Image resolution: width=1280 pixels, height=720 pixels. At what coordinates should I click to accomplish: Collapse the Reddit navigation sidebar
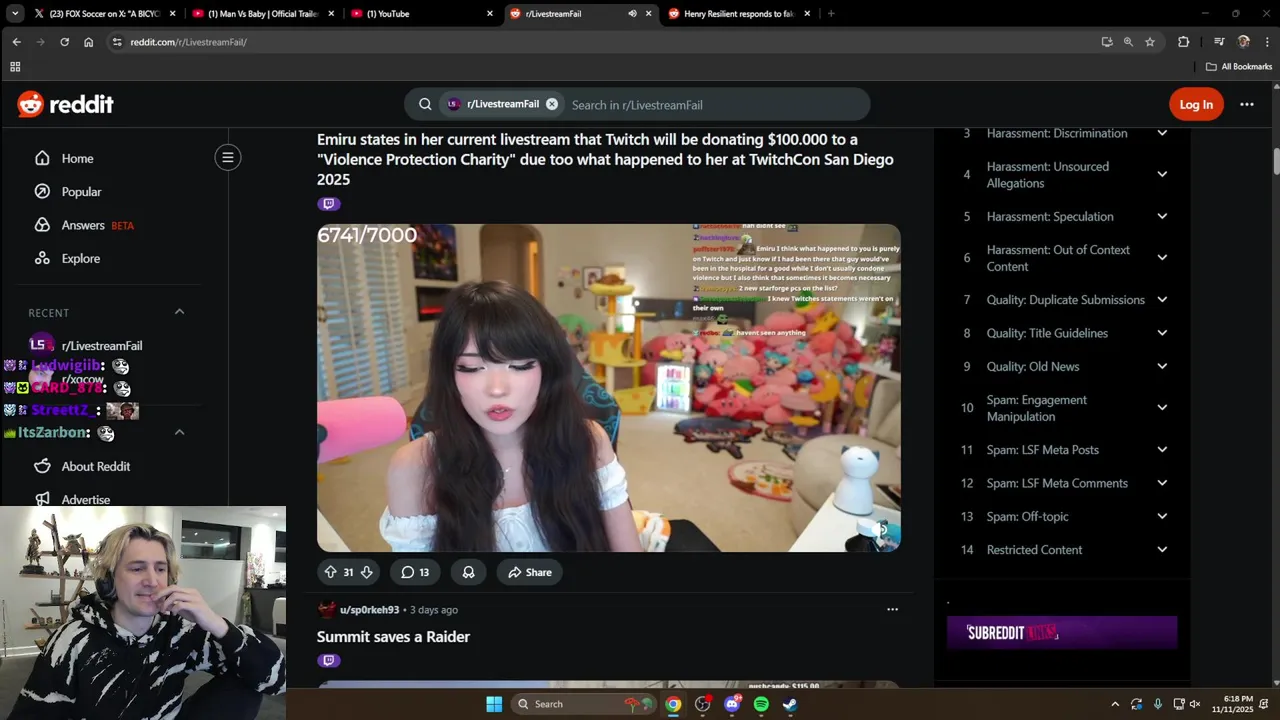pyautogui.click(x=228, y=157)
